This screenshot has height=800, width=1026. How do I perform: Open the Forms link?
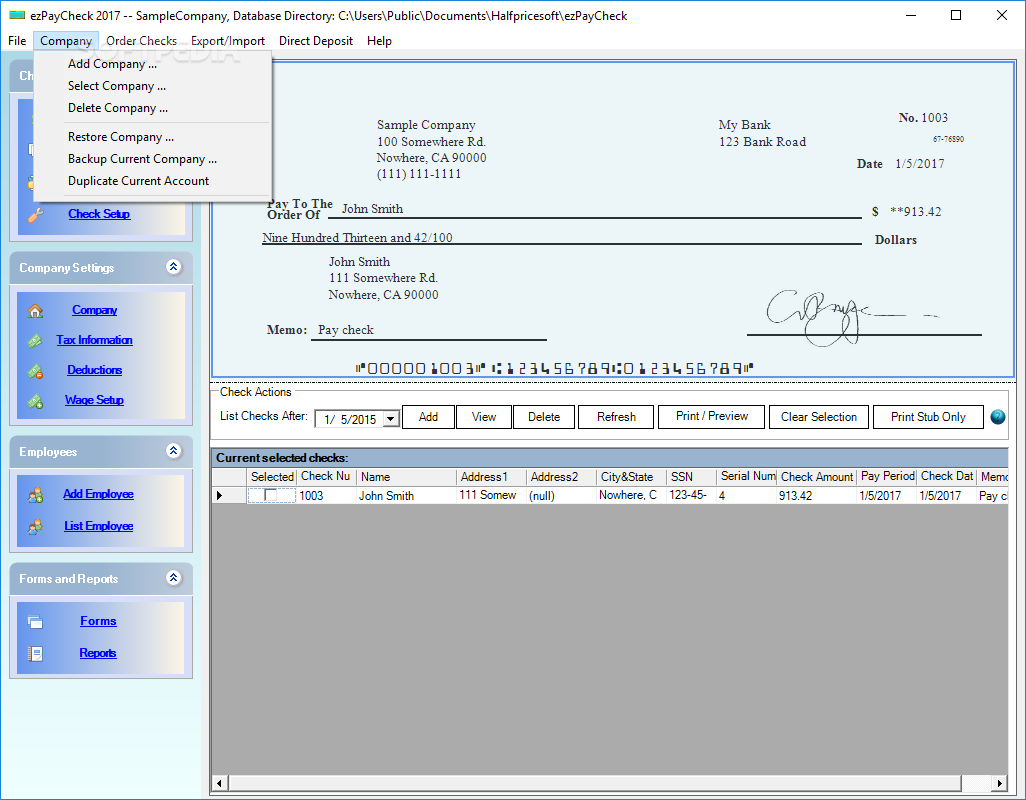[98, 621]
